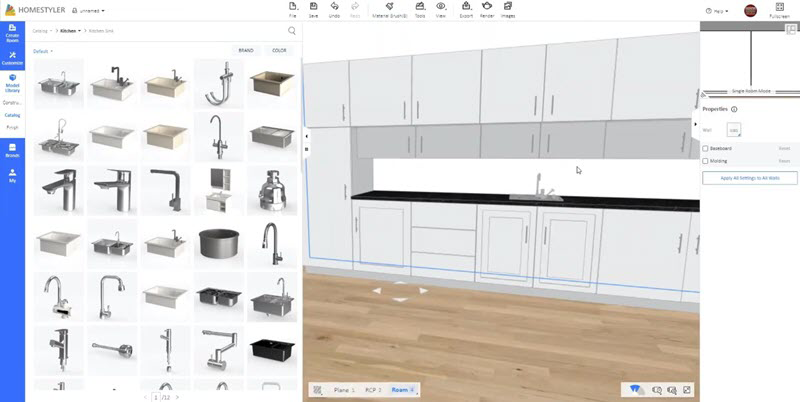800x402 pixels.
Task: Click the Undo arrow icon
Action: click(x=336, y=8)
